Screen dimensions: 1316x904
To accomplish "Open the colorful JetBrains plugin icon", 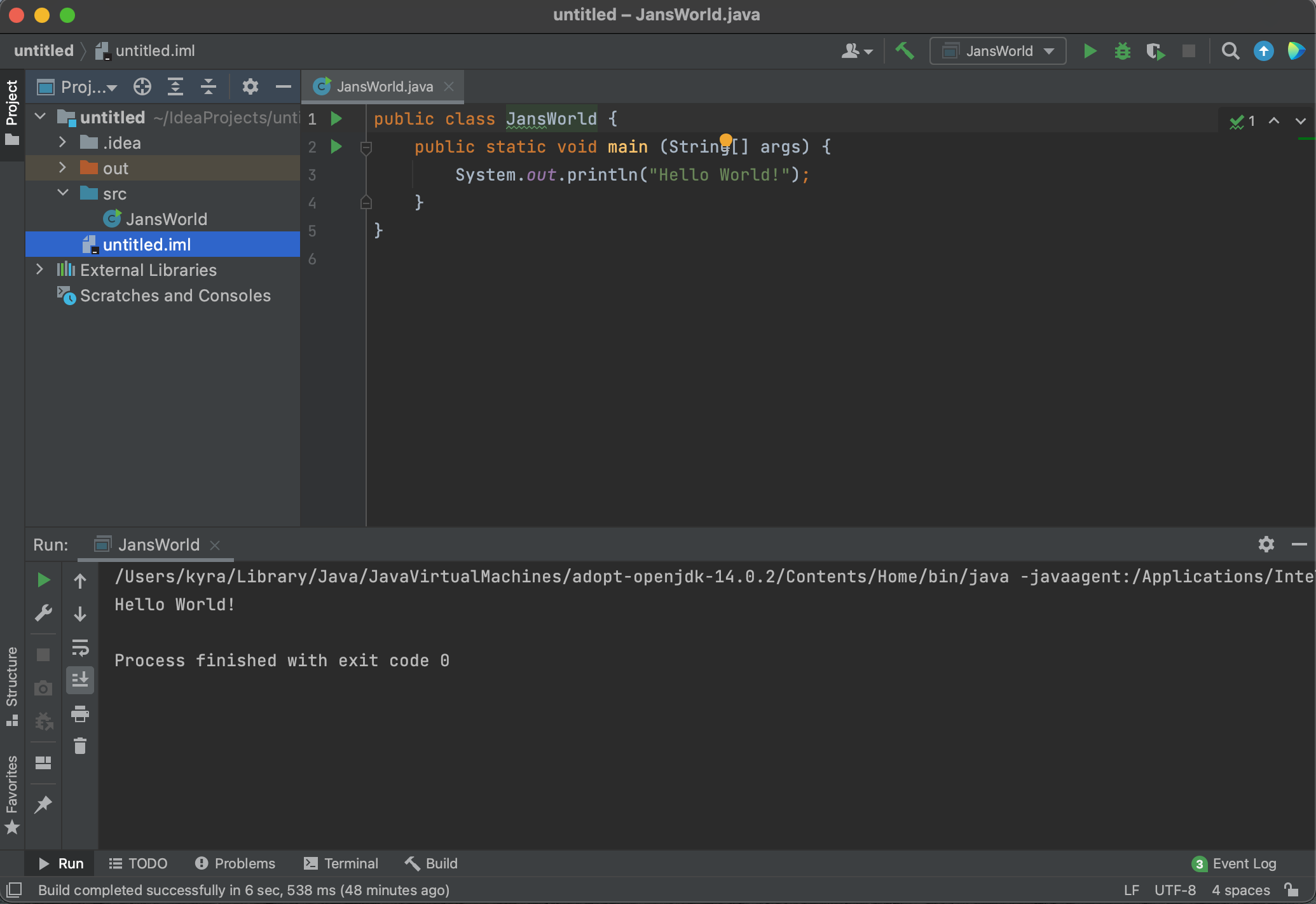I will (1296, 51).
